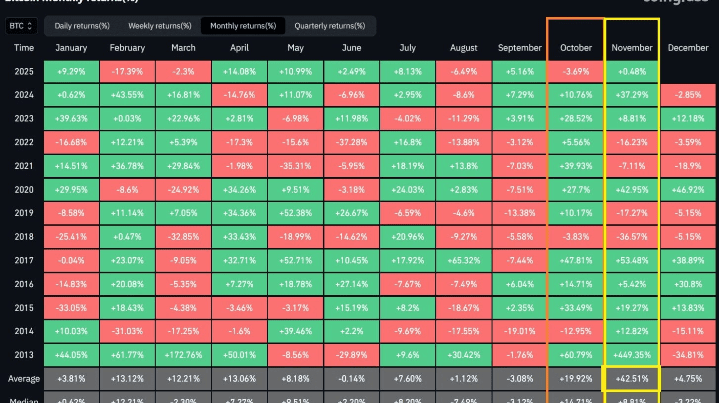Click the October column header

(x=576, y=48)
